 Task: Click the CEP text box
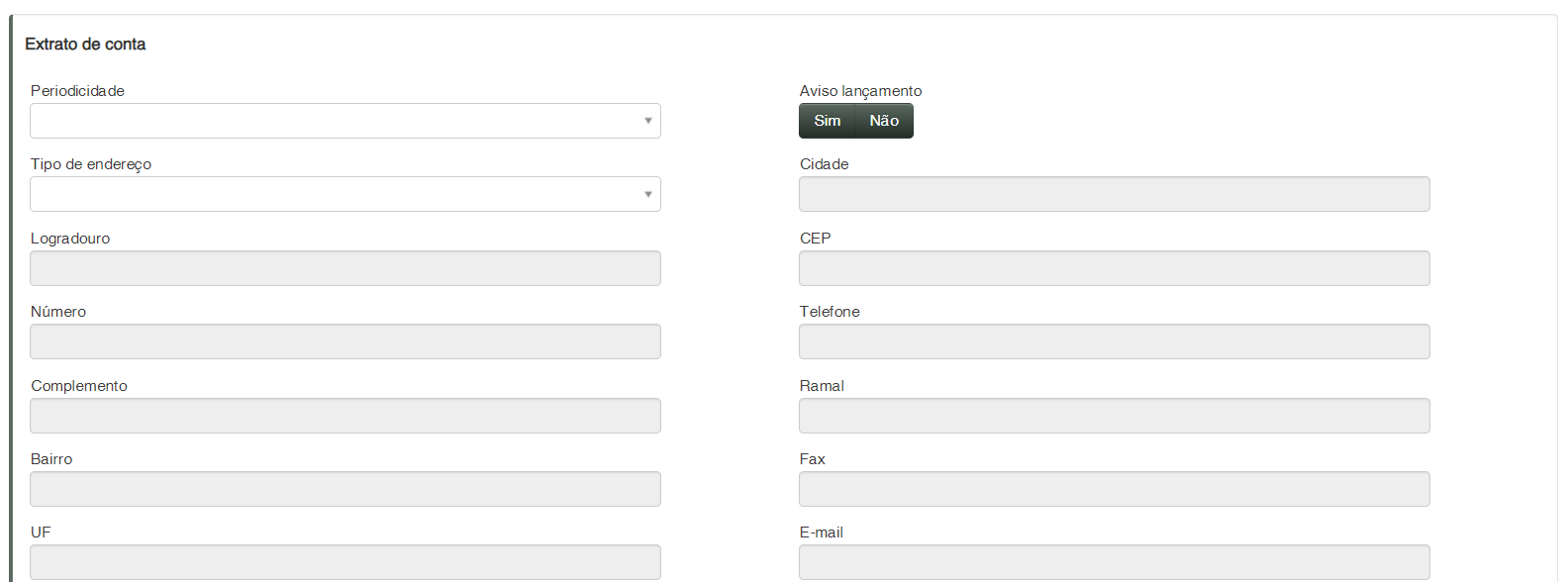point(1114,268)
